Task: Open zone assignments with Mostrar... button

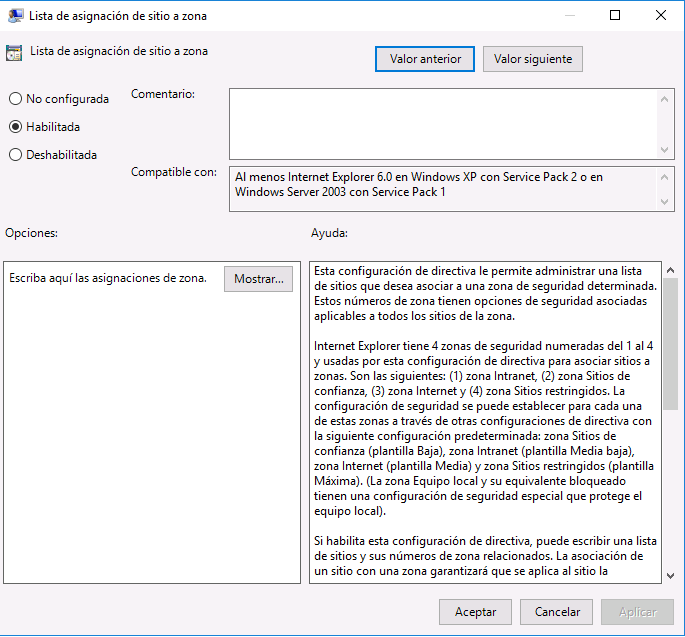Action: (x=259, y=278)
